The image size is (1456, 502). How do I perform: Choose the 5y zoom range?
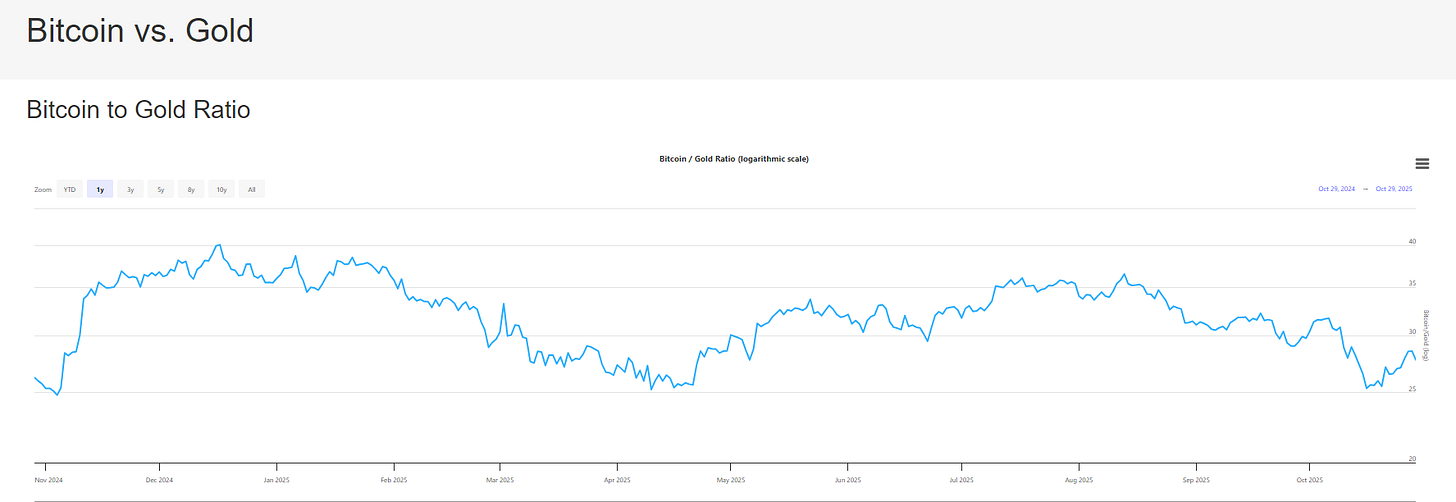click(x=161, y=189)
